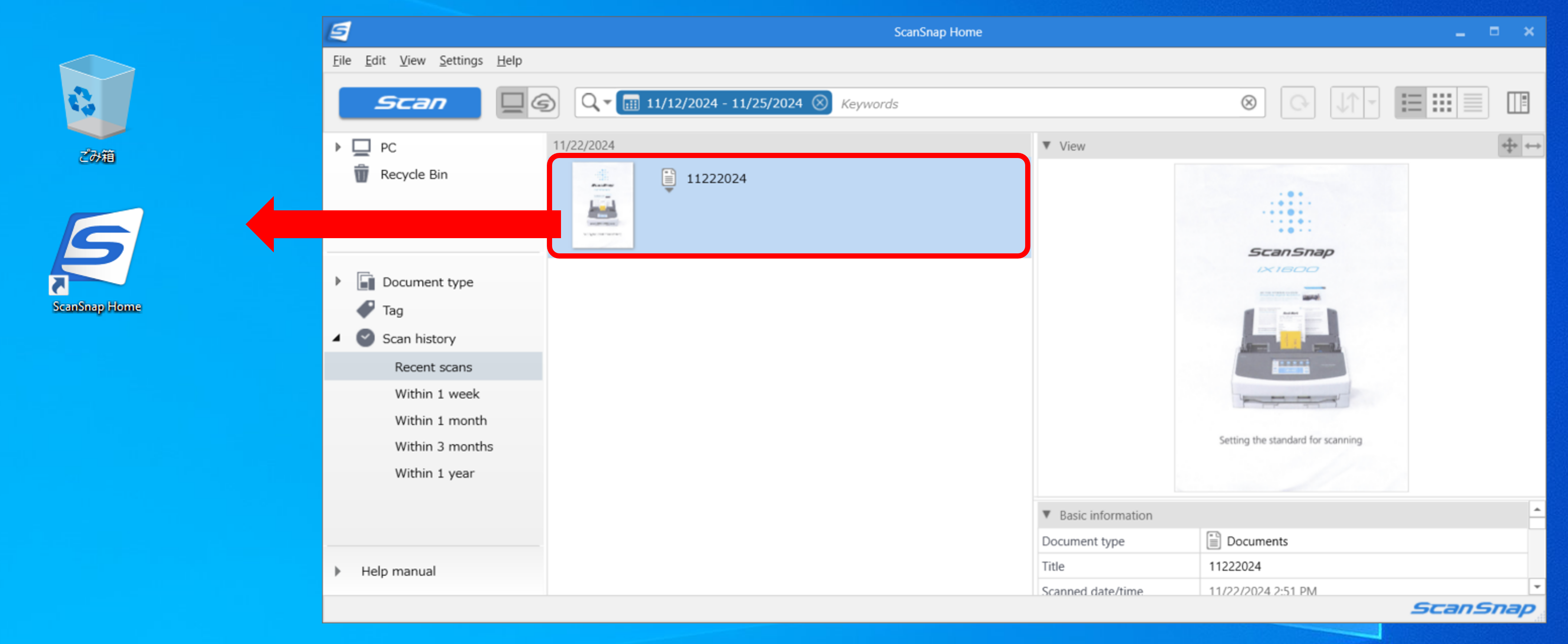Toggle the side view panel icon
Viewport: 1568px width, 644px height.
pos(1518,103)
